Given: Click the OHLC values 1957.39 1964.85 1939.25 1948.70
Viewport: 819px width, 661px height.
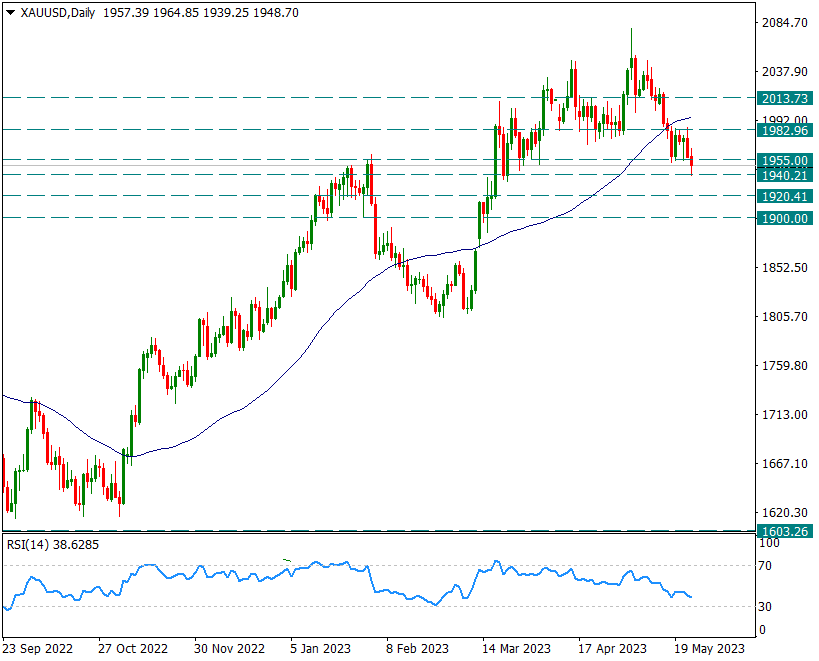Looking at the screenshot, I should [x=201, y=13].
